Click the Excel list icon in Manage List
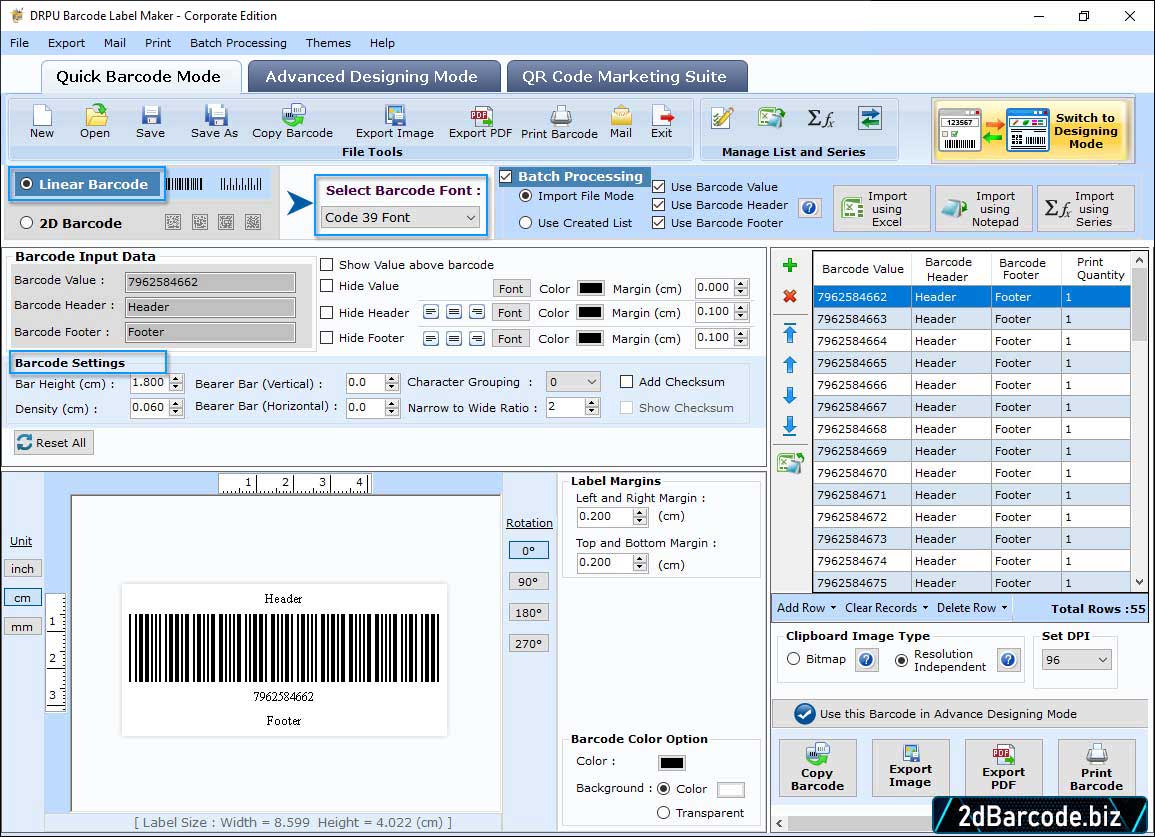 [x=771, y=118]
